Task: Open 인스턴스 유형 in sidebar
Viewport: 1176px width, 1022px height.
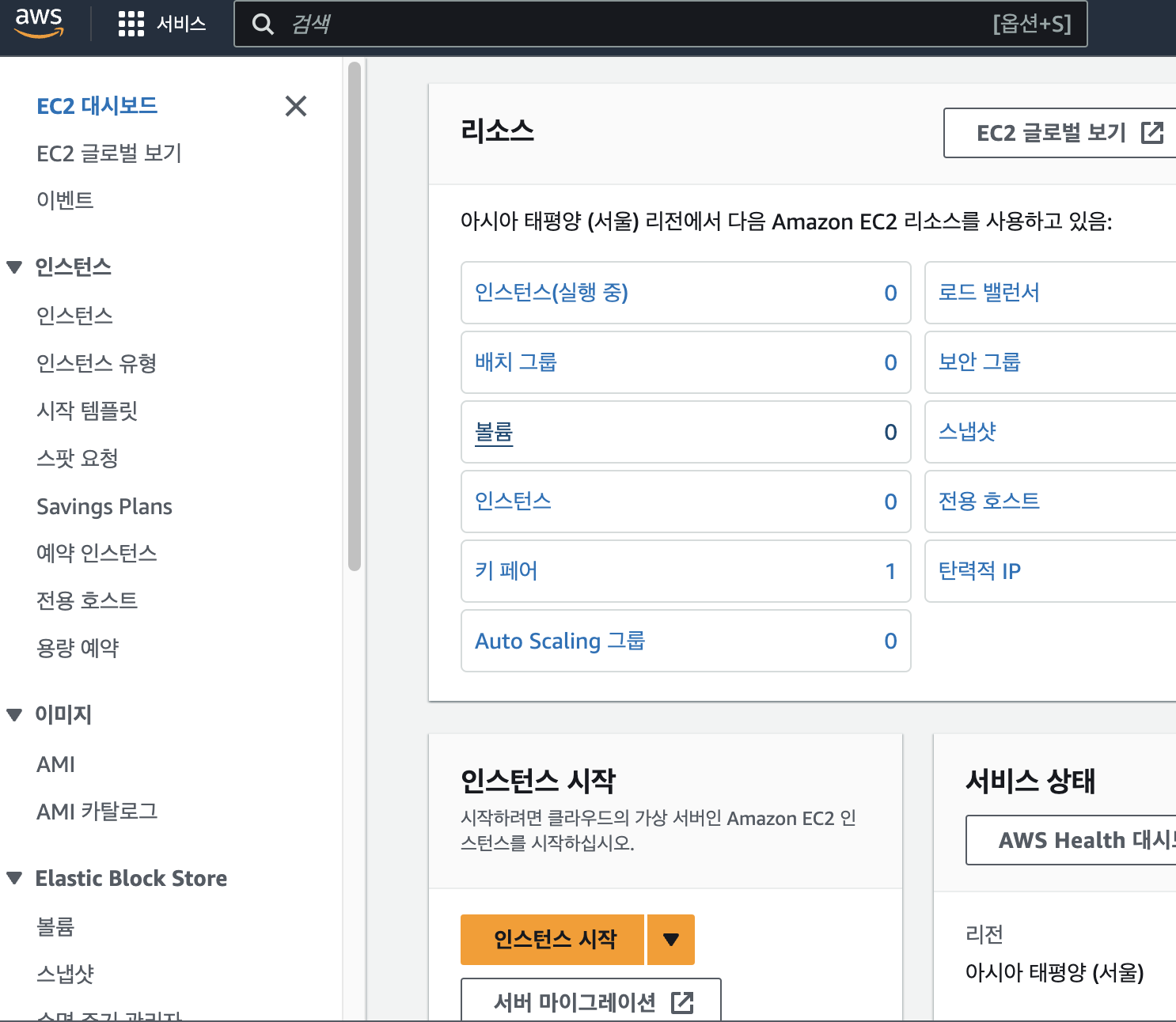Action: tap(97, 363)
